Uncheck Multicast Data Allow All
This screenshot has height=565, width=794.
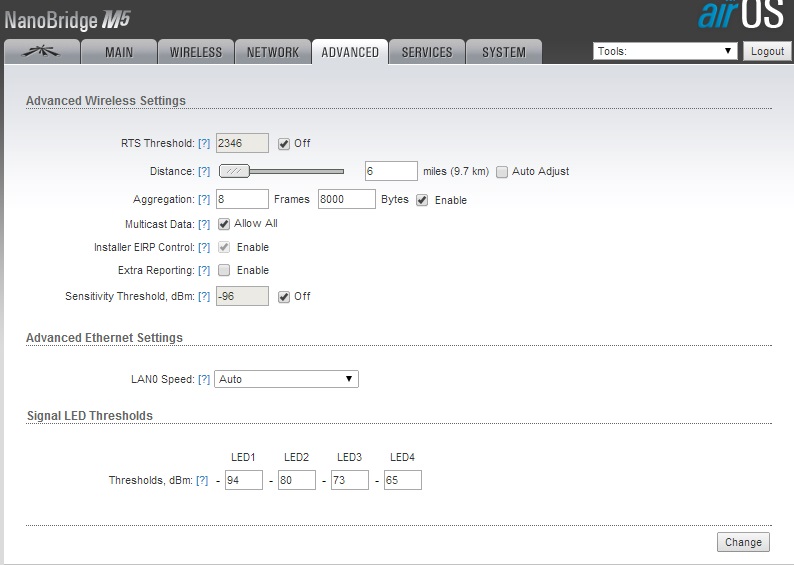click(224, 224)
